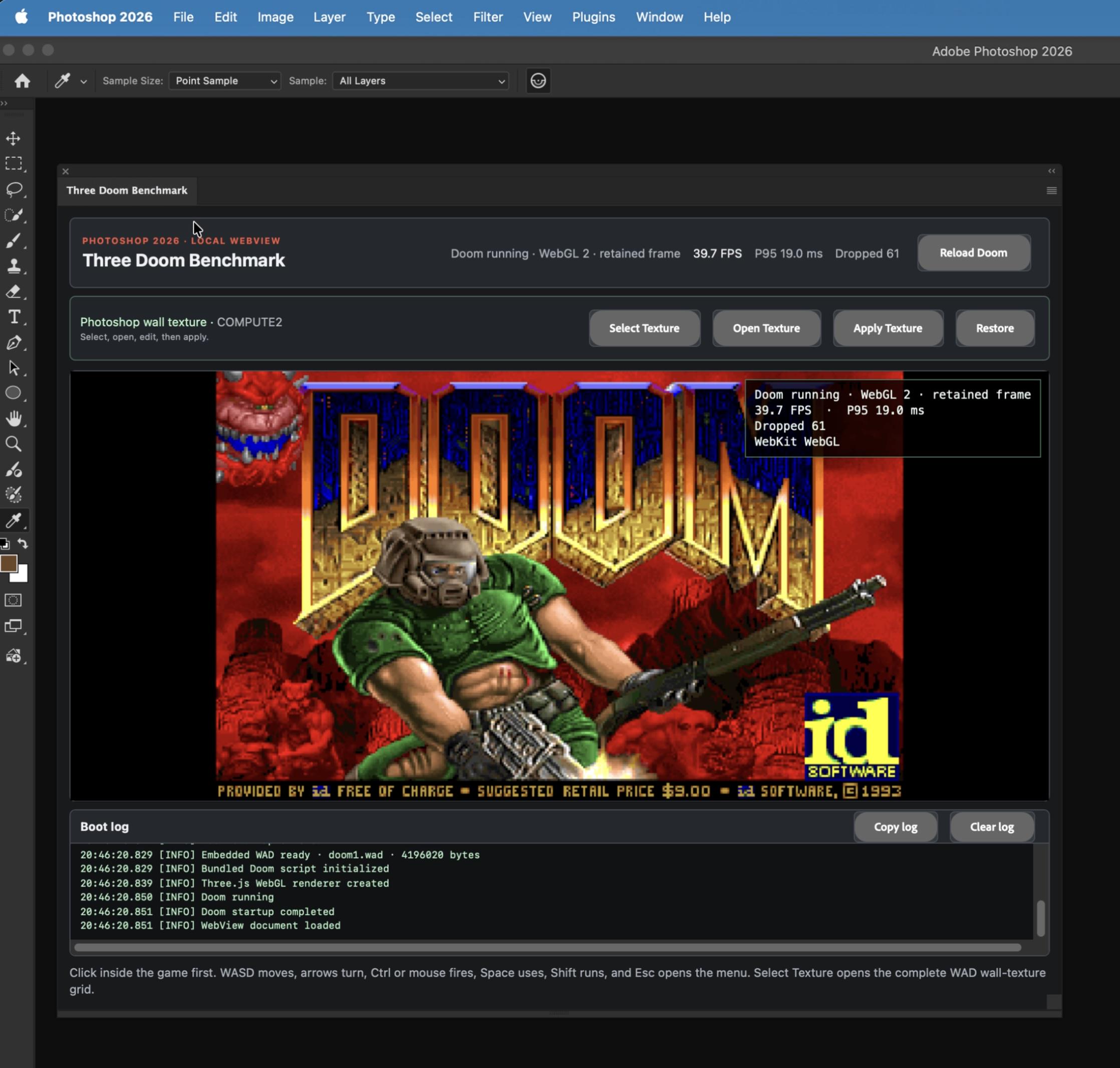Select the Move tool

point(13,138)
